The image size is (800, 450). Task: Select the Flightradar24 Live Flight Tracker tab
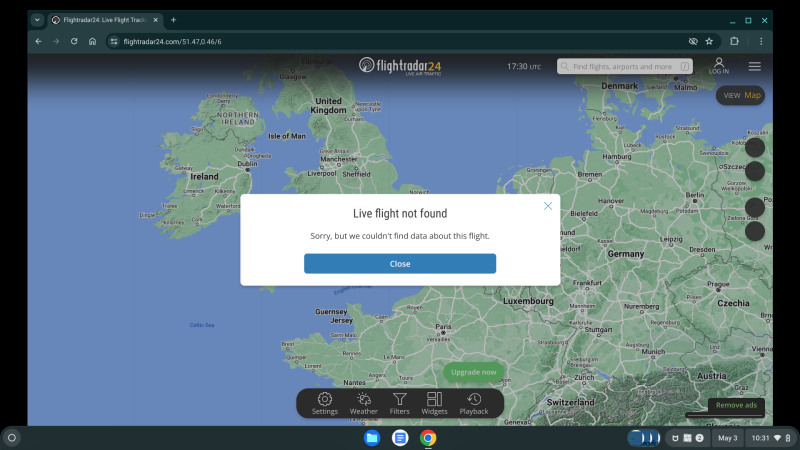pos(105,20)
